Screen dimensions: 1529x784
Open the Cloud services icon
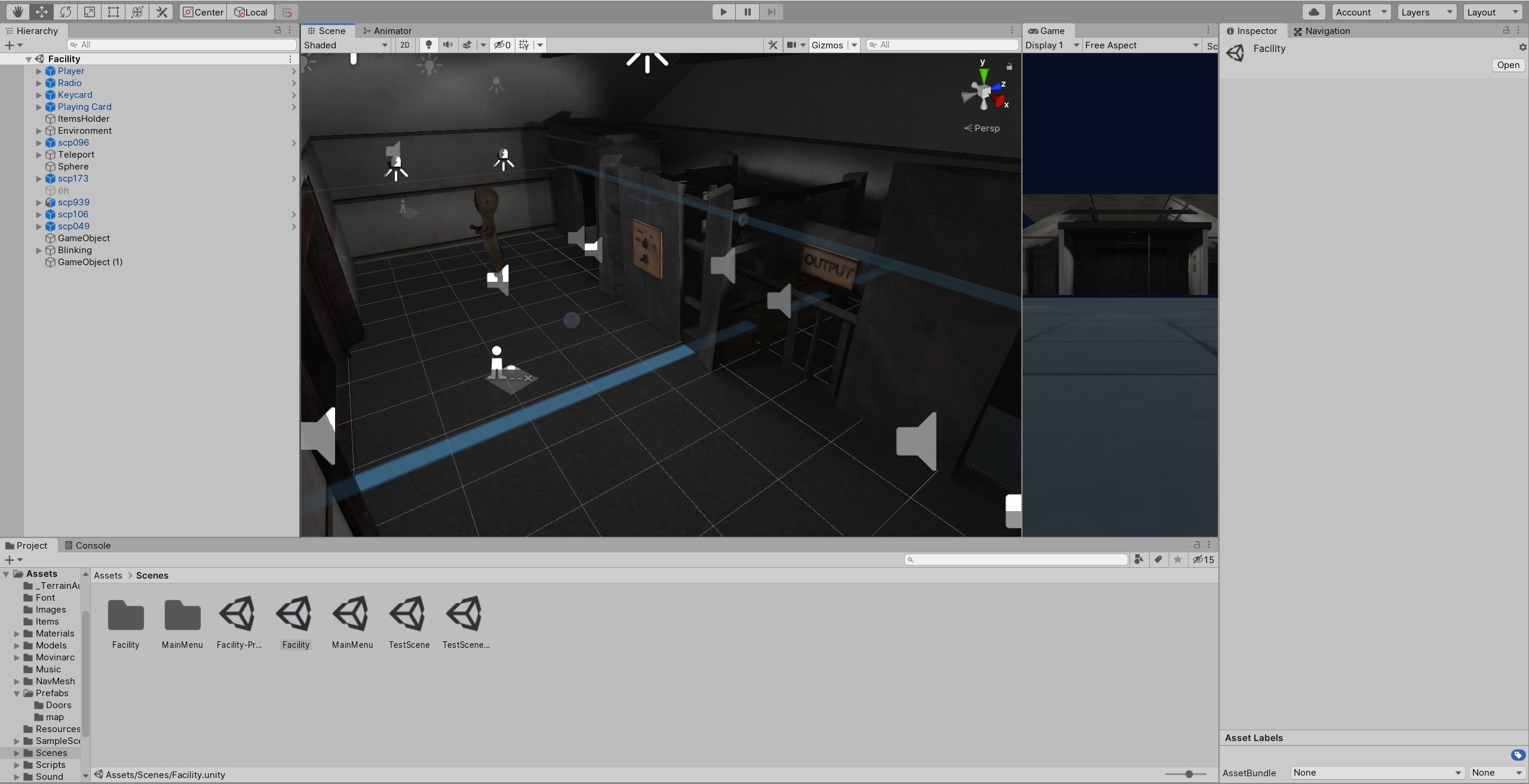(1313, 12)
